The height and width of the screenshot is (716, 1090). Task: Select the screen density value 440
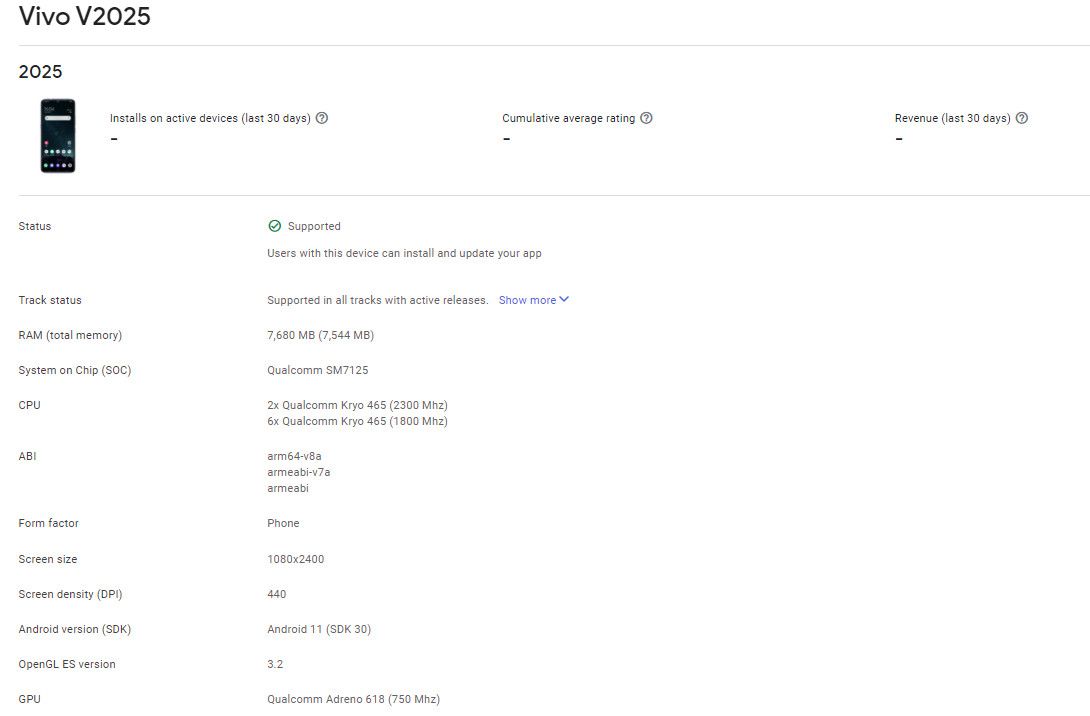click(x=277, y=594)
